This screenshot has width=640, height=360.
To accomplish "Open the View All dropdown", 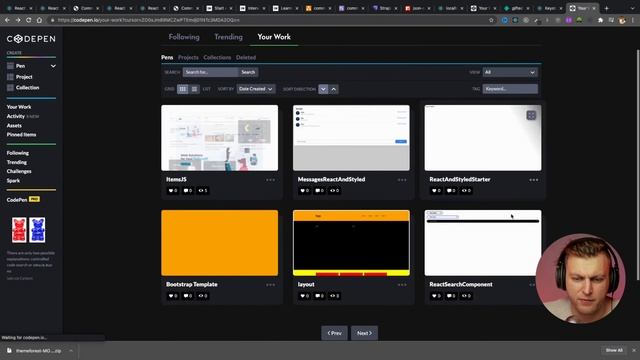I will point(510,72).
